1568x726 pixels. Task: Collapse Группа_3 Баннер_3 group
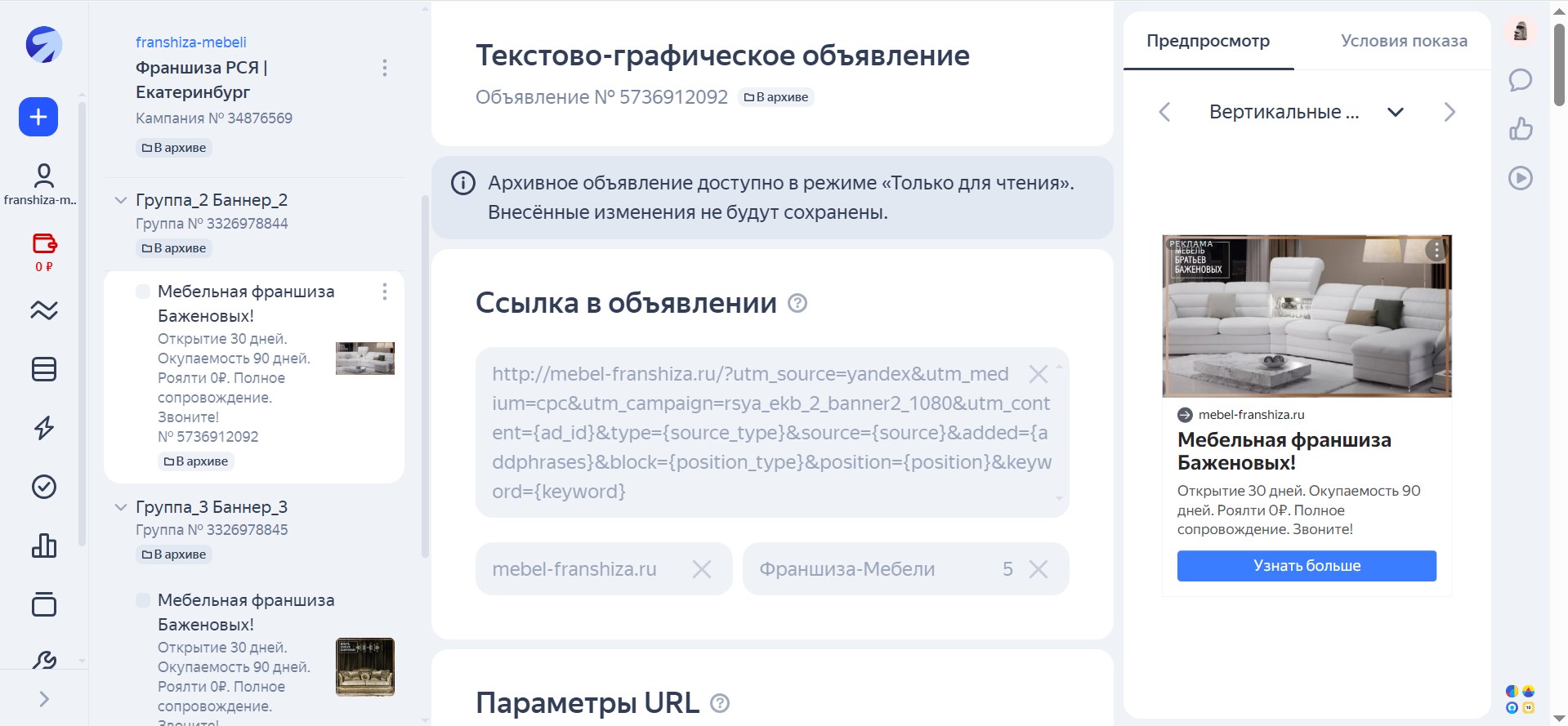(x=121, y=507)
